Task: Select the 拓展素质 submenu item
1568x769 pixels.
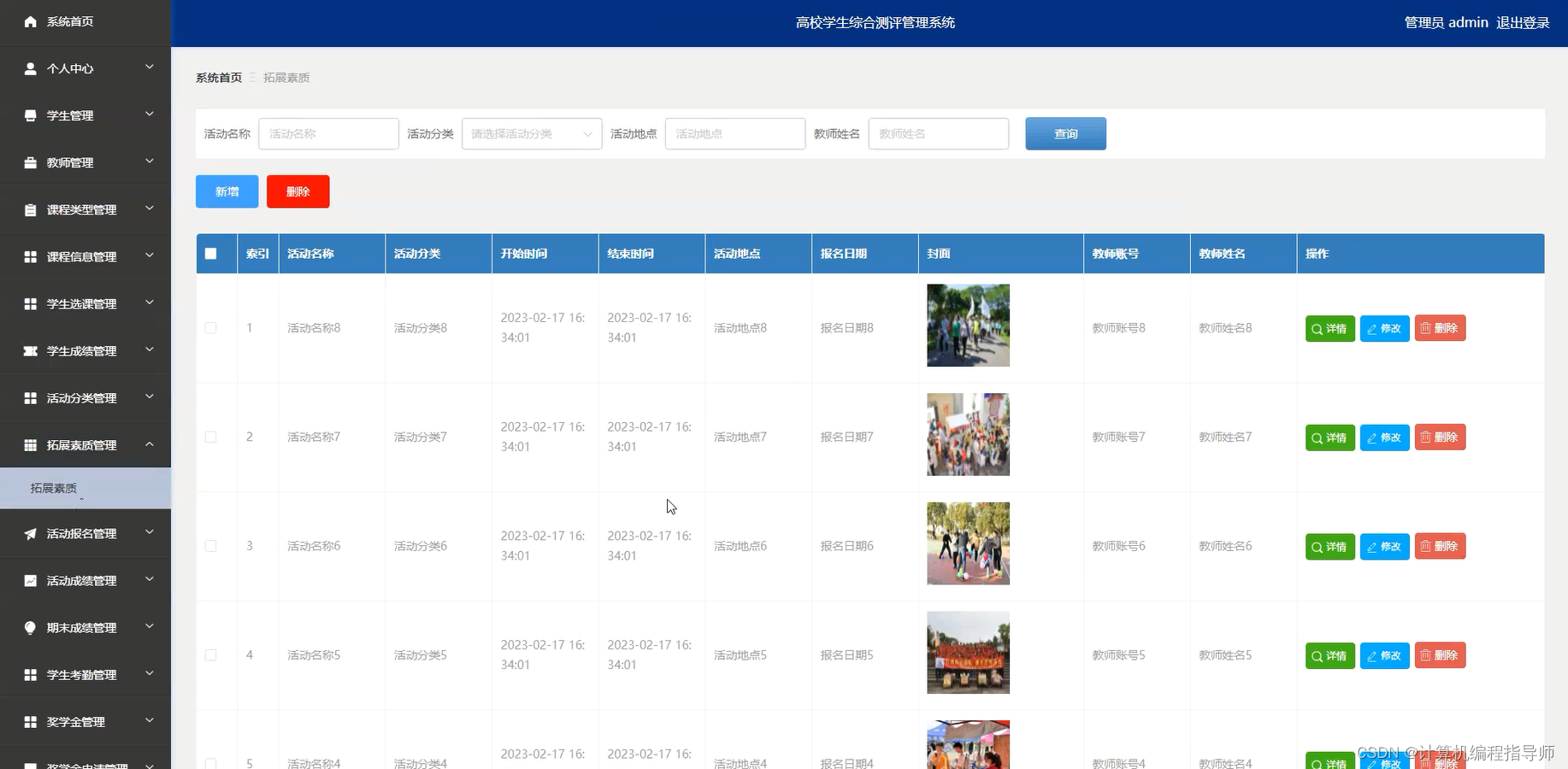Action: 85,488
